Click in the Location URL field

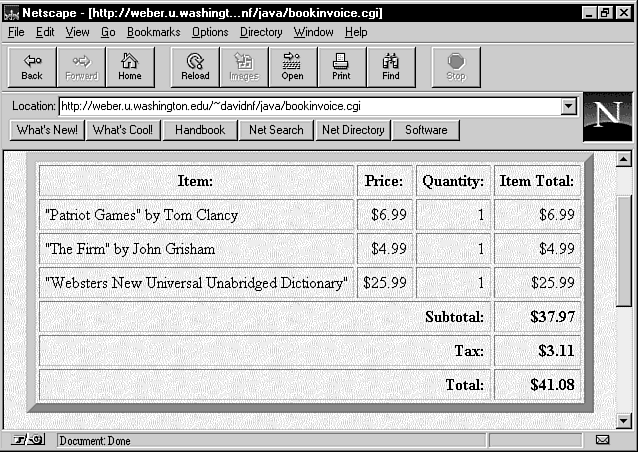pos(308,106)
